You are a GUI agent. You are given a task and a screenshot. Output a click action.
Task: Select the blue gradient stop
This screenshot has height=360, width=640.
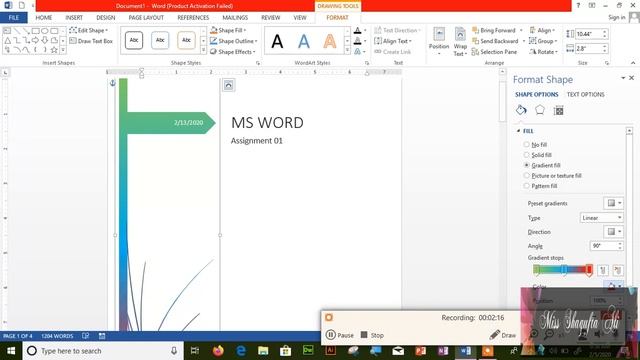[x=563, y=270]
